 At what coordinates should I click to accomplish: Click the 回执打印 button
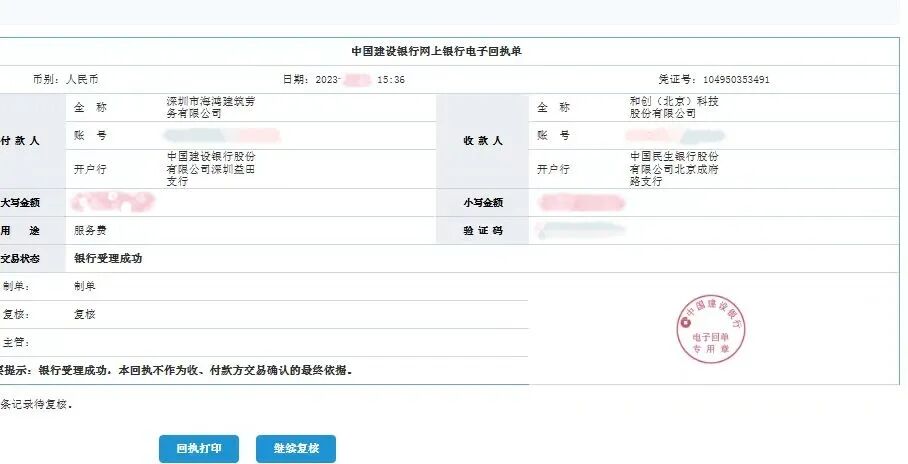(199, 448)
